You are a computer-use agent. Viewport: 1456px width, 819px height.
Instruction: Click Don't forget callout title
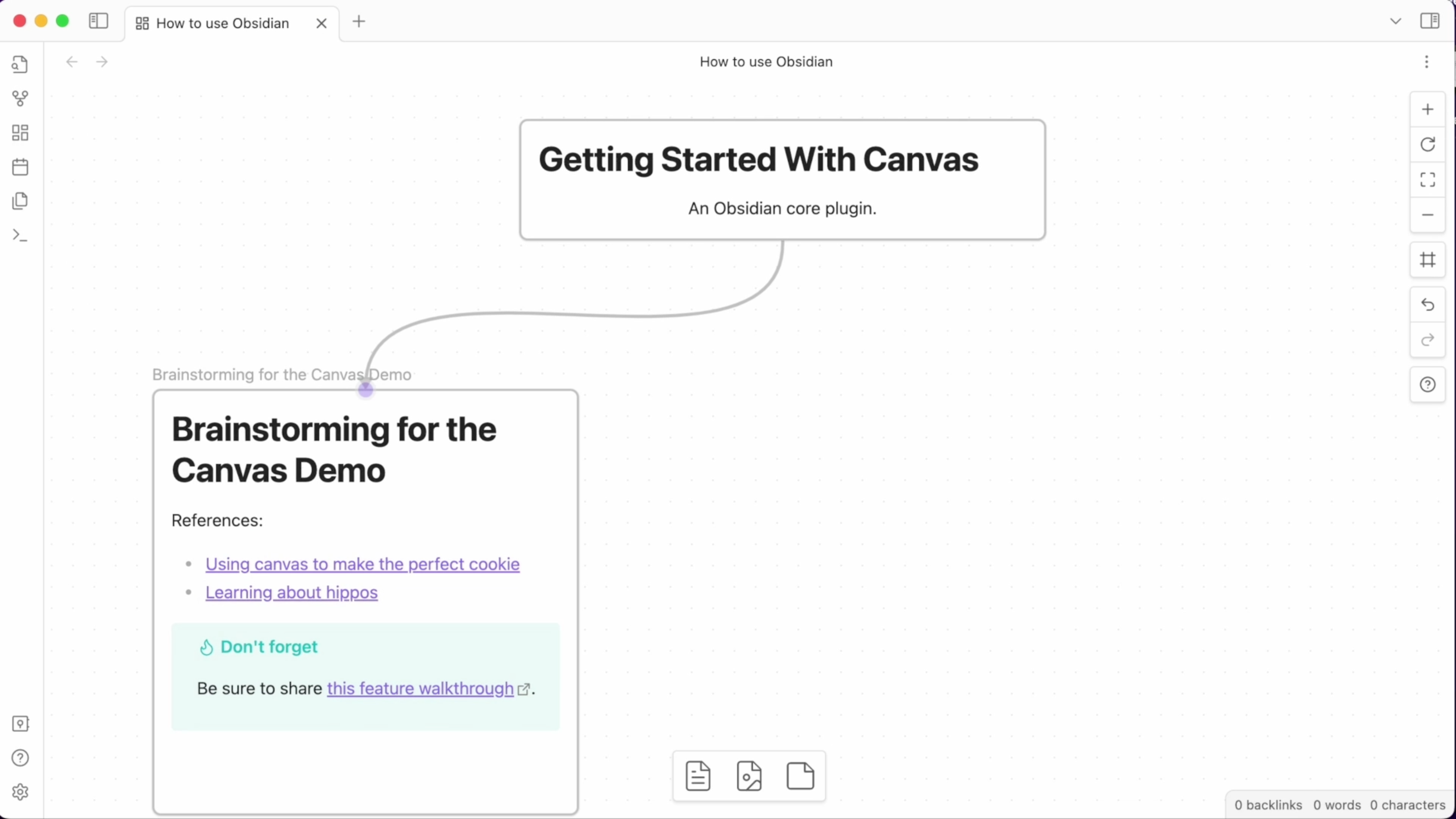269,647
